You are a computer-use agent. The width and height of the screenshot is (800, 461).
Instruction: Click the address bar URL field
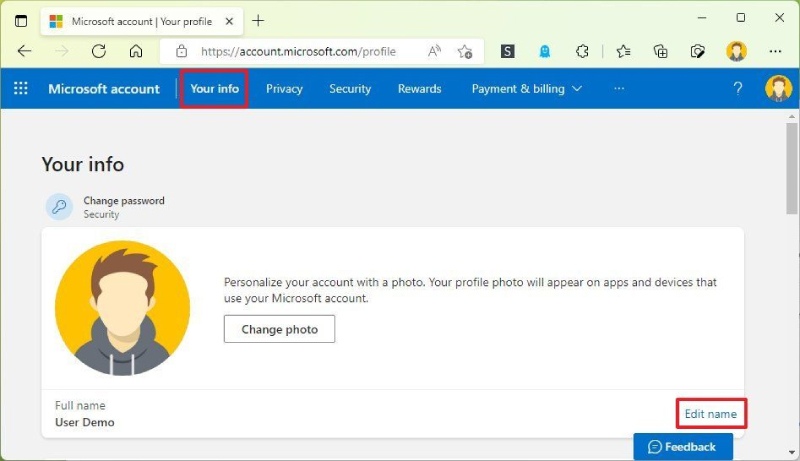[298, 52]
